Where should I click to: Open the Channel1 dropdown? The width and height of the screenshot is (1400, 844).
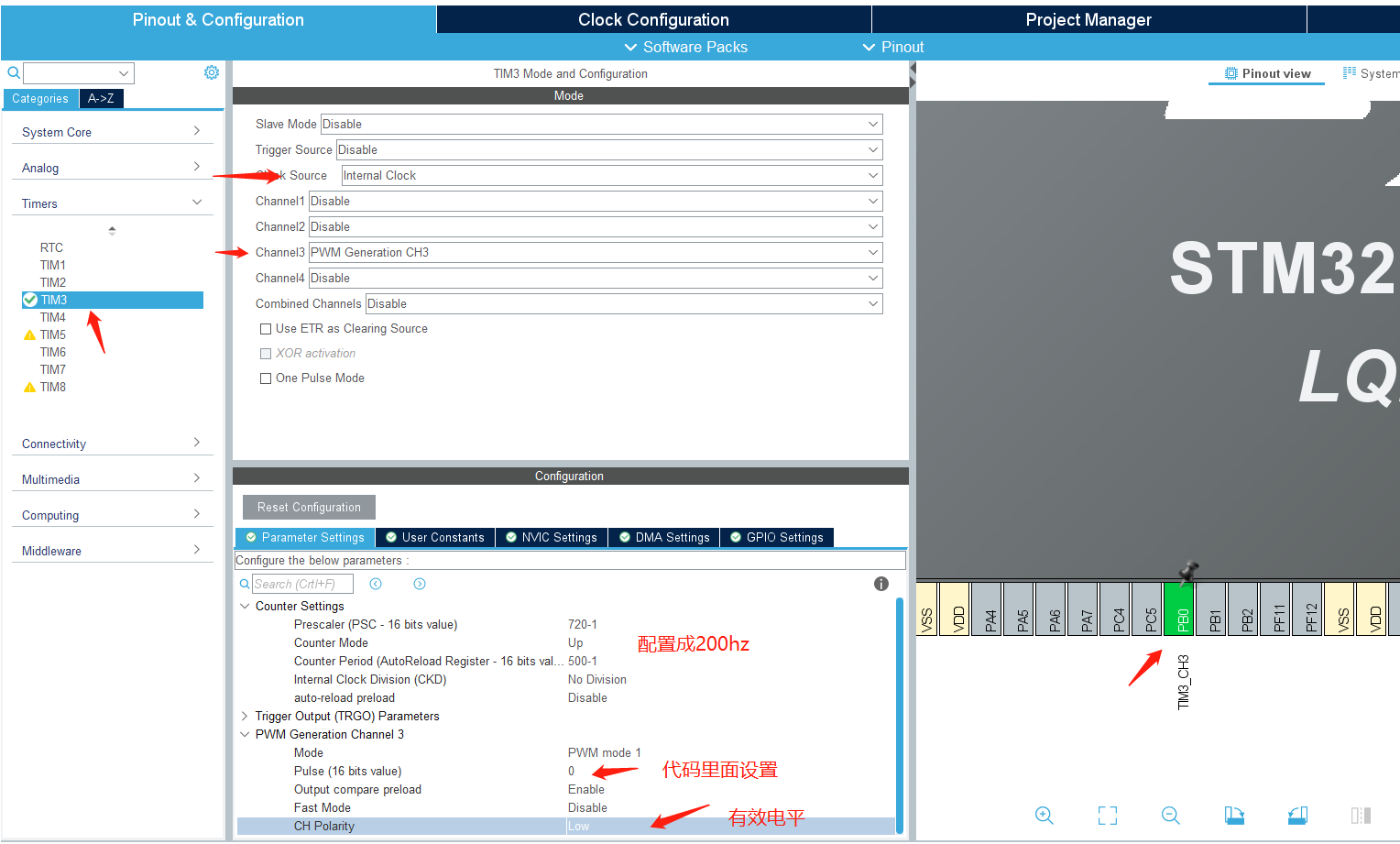coord(596,201)
